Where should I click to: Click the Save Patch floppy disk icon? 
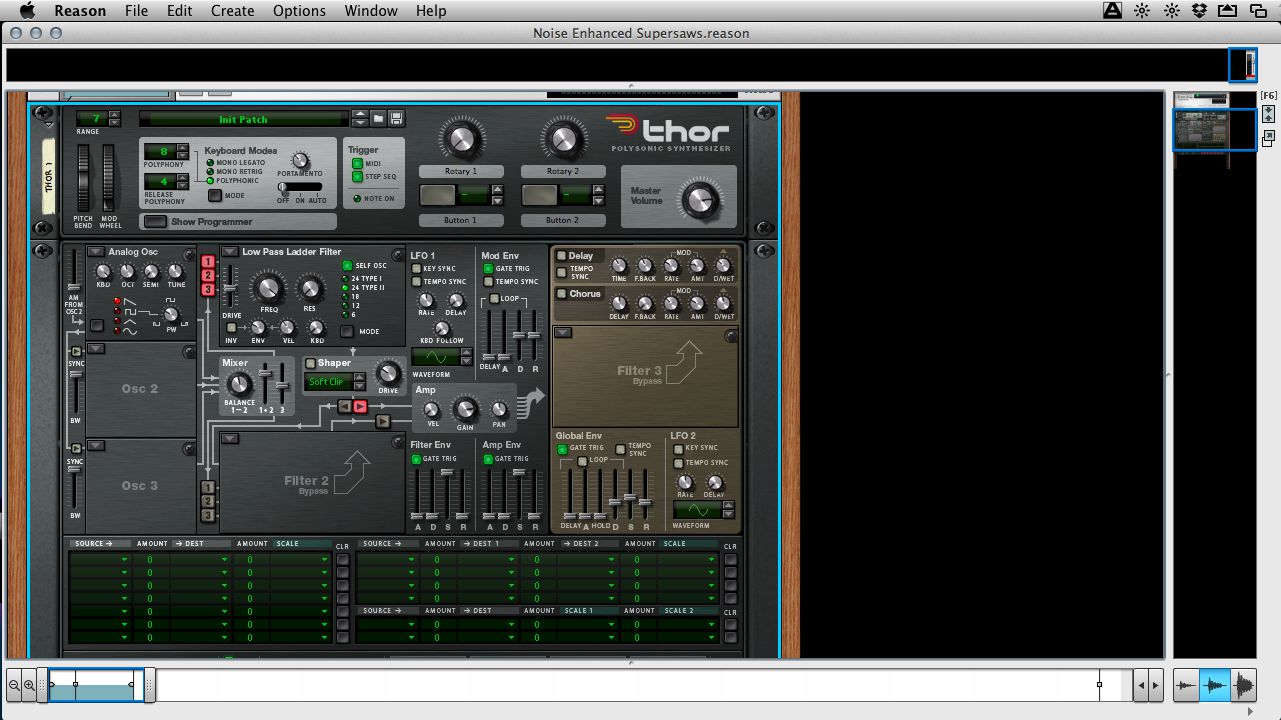397,119
